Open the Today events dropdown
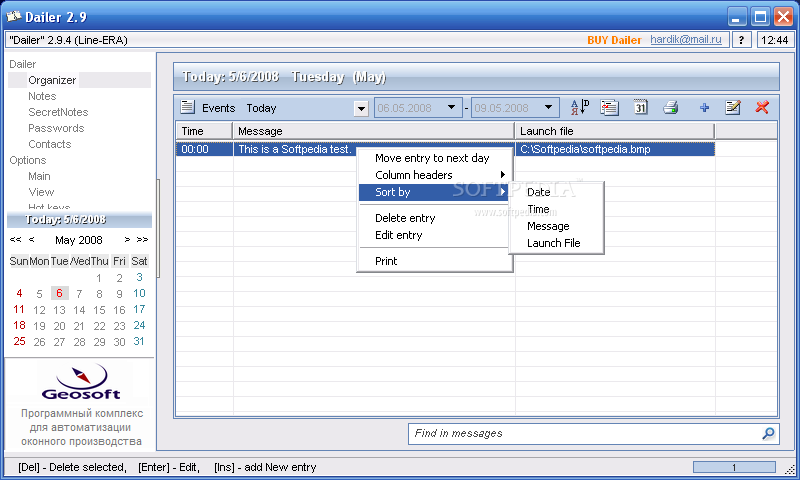This screenshot has width=800, height=480. click(x=361, y=108)
